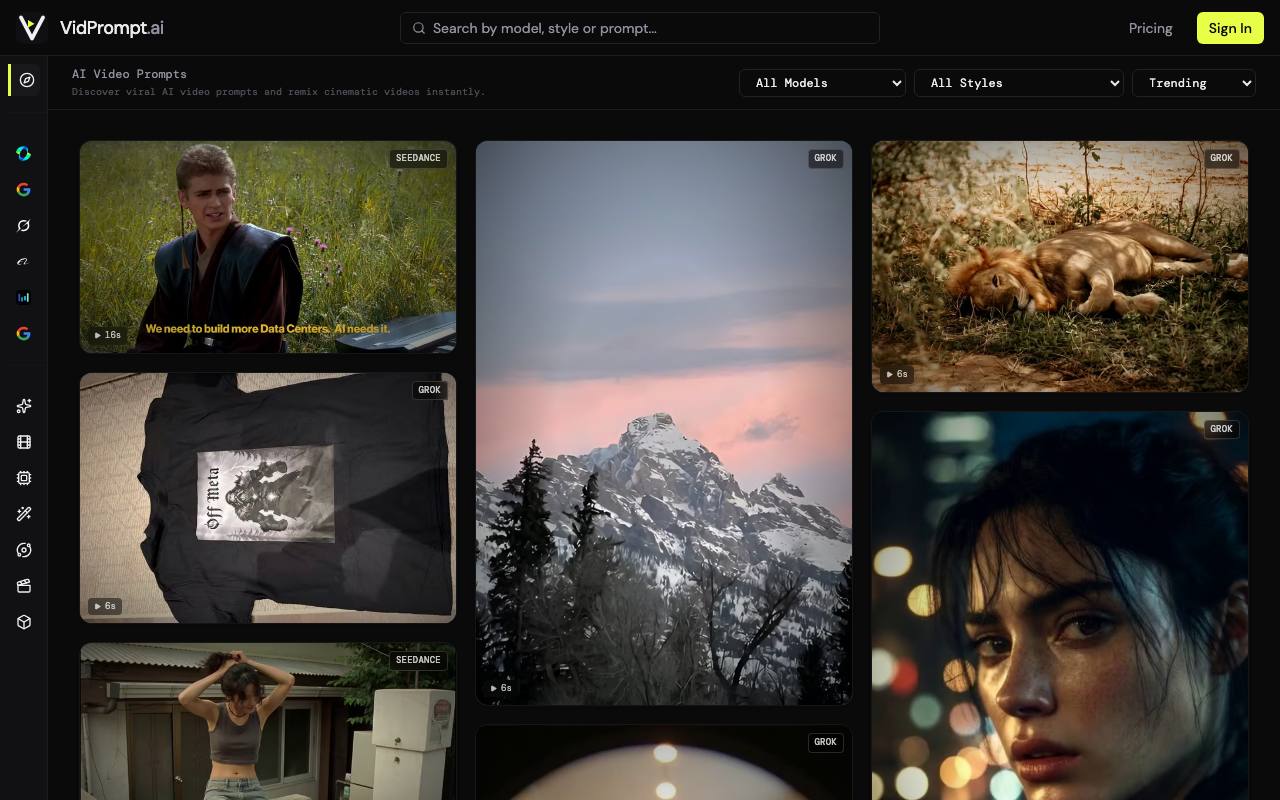
Task: Click the "AI Video Prompts" heading
Action: pos(129,74)
